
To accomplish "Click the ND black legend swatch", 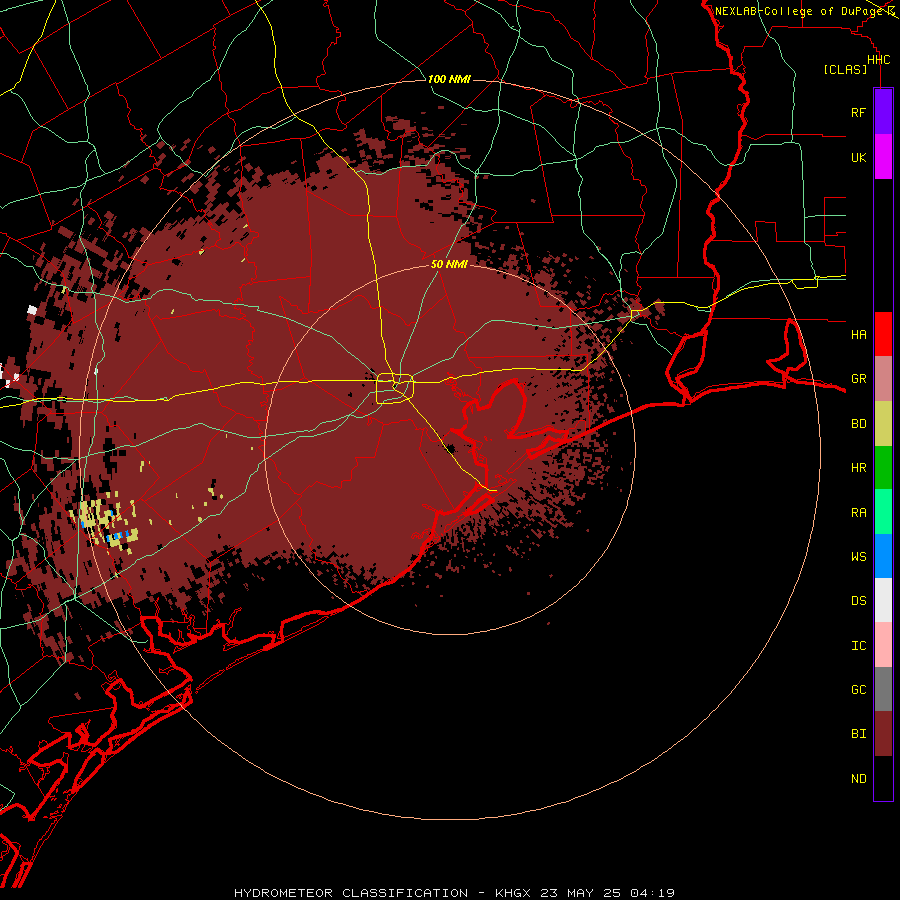I will 883,778.
